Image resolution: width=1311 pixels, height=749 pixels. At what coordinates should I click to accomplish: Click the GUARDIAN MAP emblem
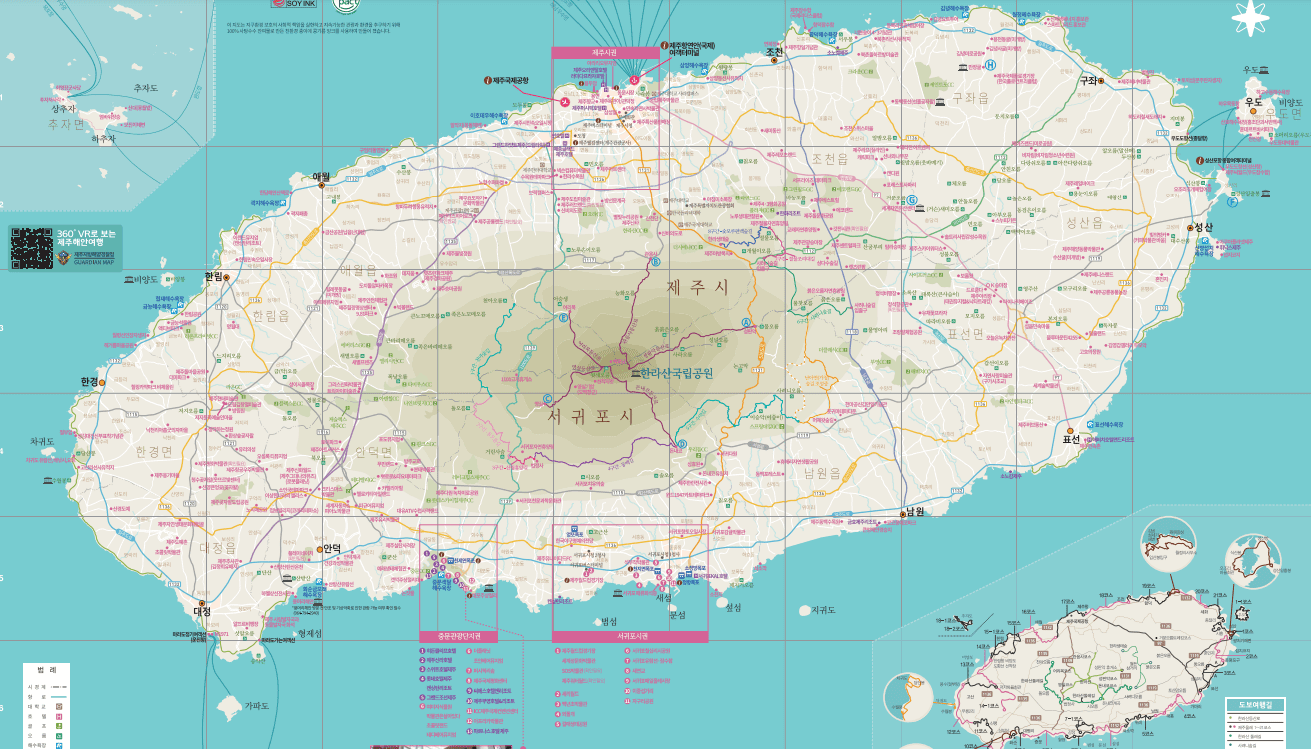pyautogui.click(x=62, y=256)
